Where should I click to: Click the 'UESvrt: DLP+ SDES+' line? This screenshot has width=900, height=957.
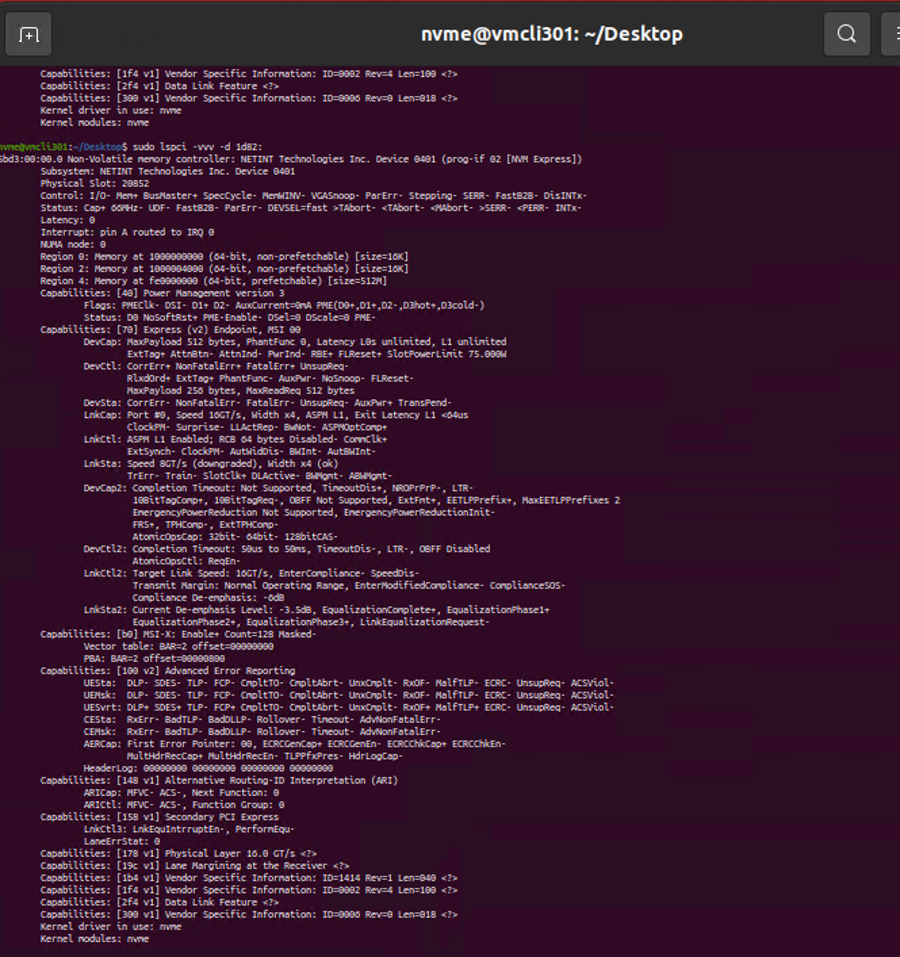click(349, 709)
